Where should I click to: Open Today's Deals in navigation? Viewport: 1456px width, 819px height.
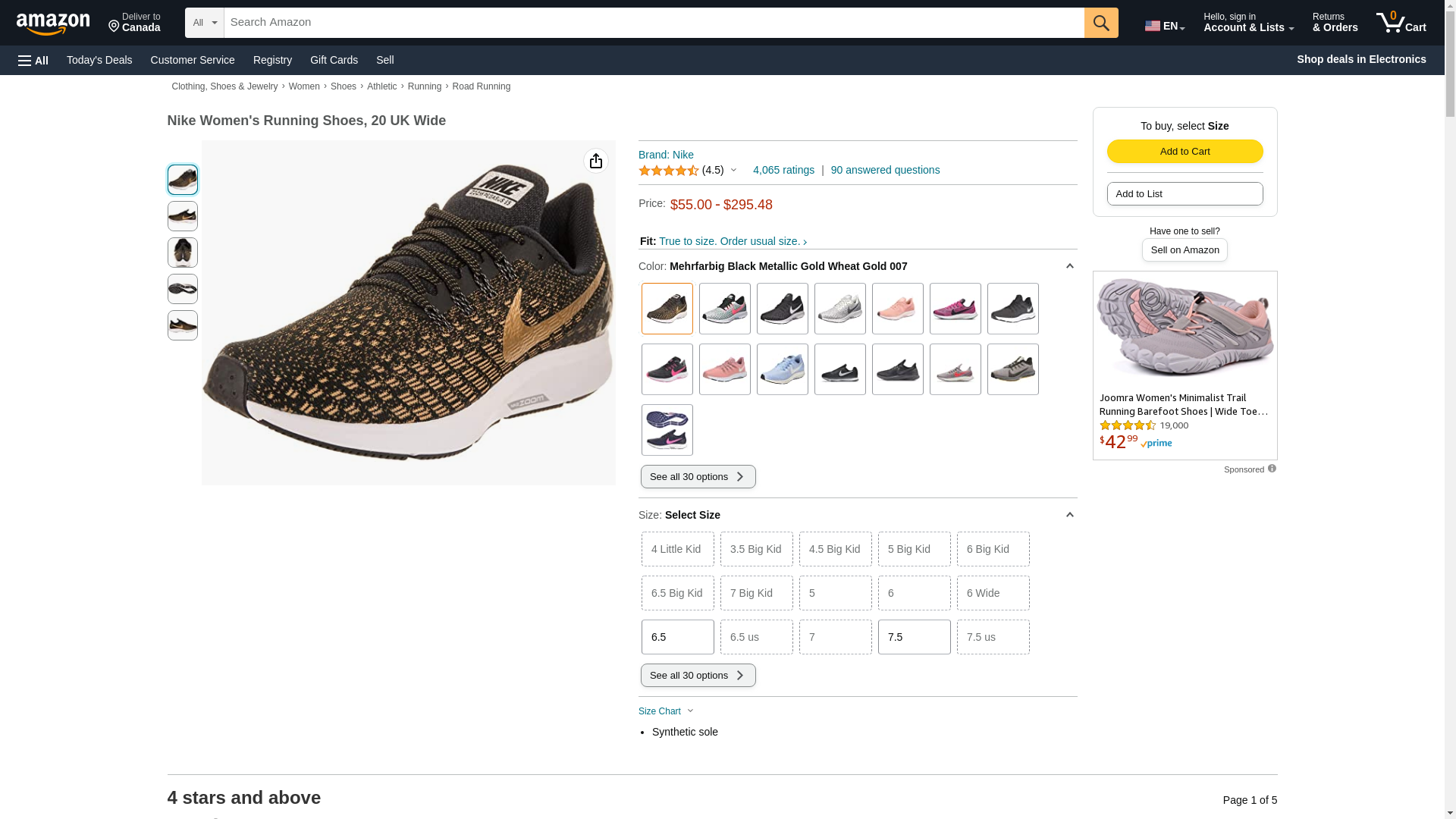(x=99, y=60)
